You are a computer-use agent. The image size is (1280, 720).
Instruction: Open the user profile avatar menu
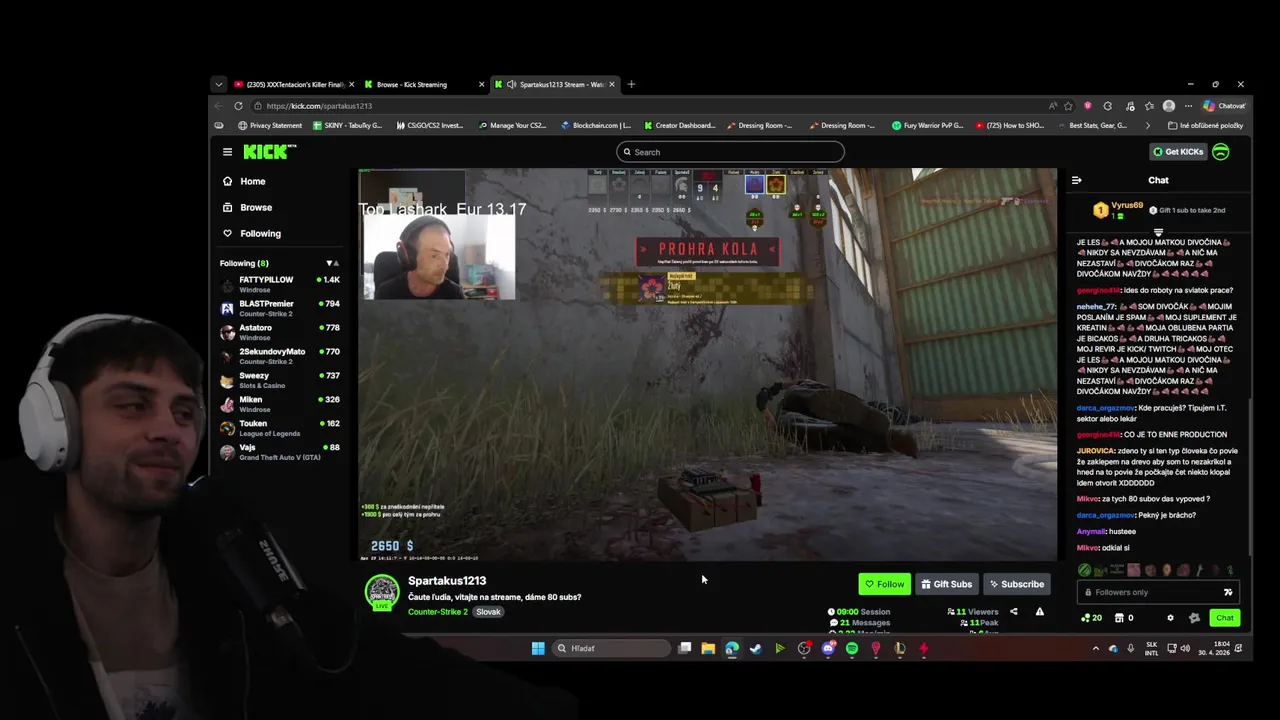click(1220, 152)
